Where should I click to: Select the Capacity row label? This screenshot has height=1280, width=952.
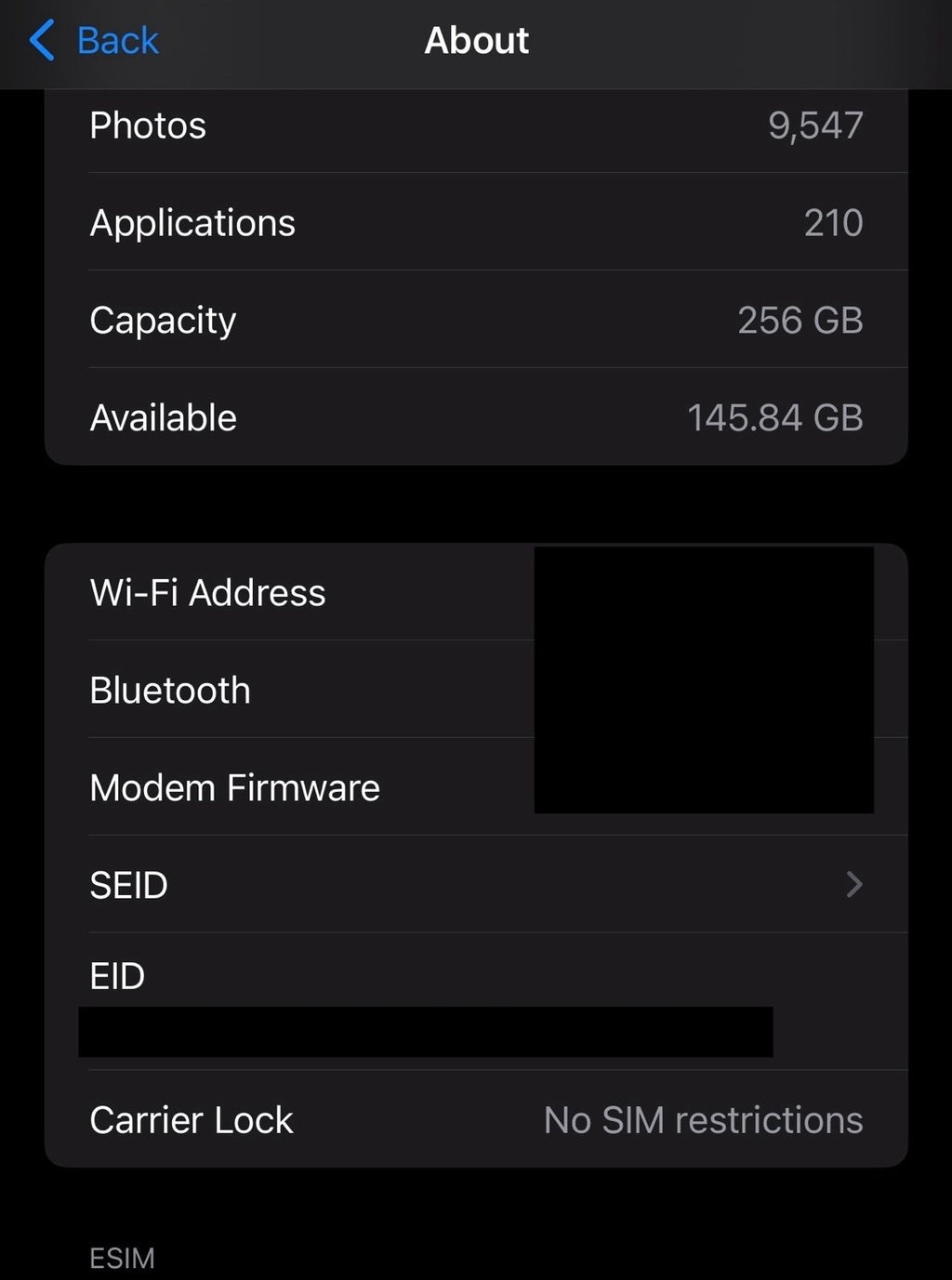(163, 321)
